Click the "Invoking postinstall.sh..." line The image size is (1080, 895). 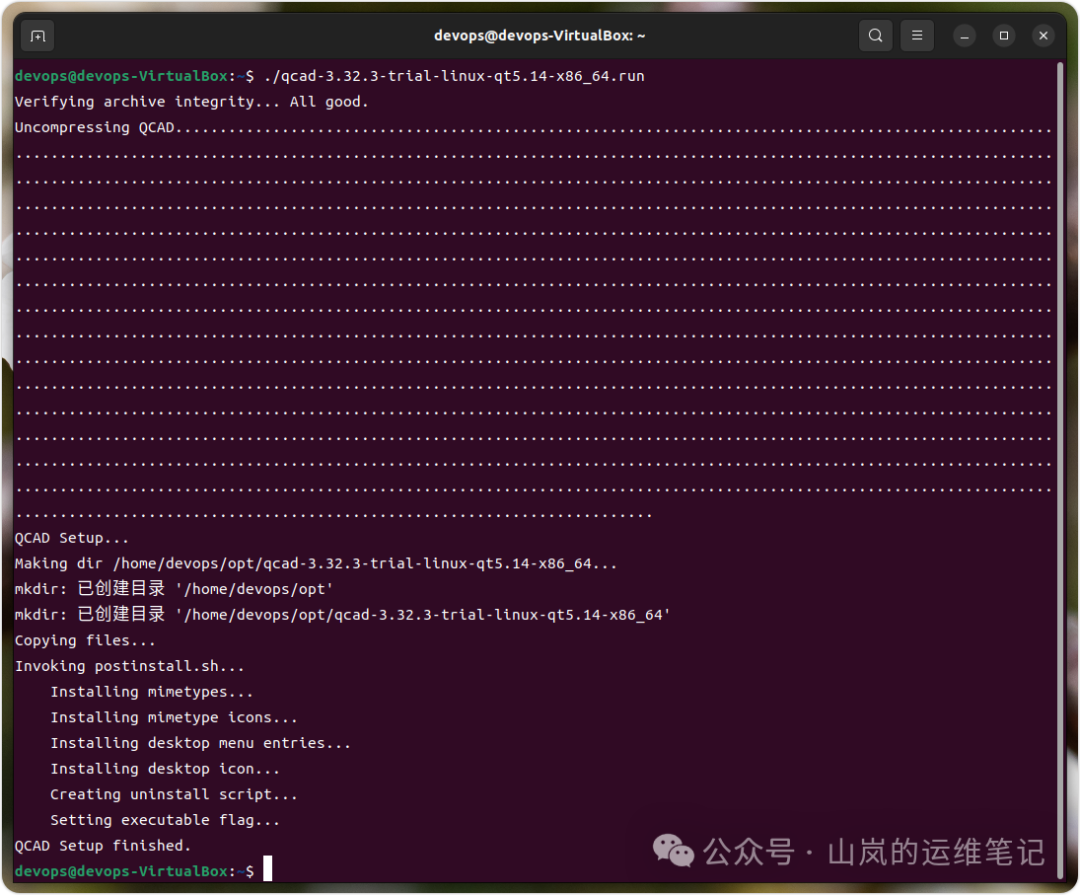(129, 666)
